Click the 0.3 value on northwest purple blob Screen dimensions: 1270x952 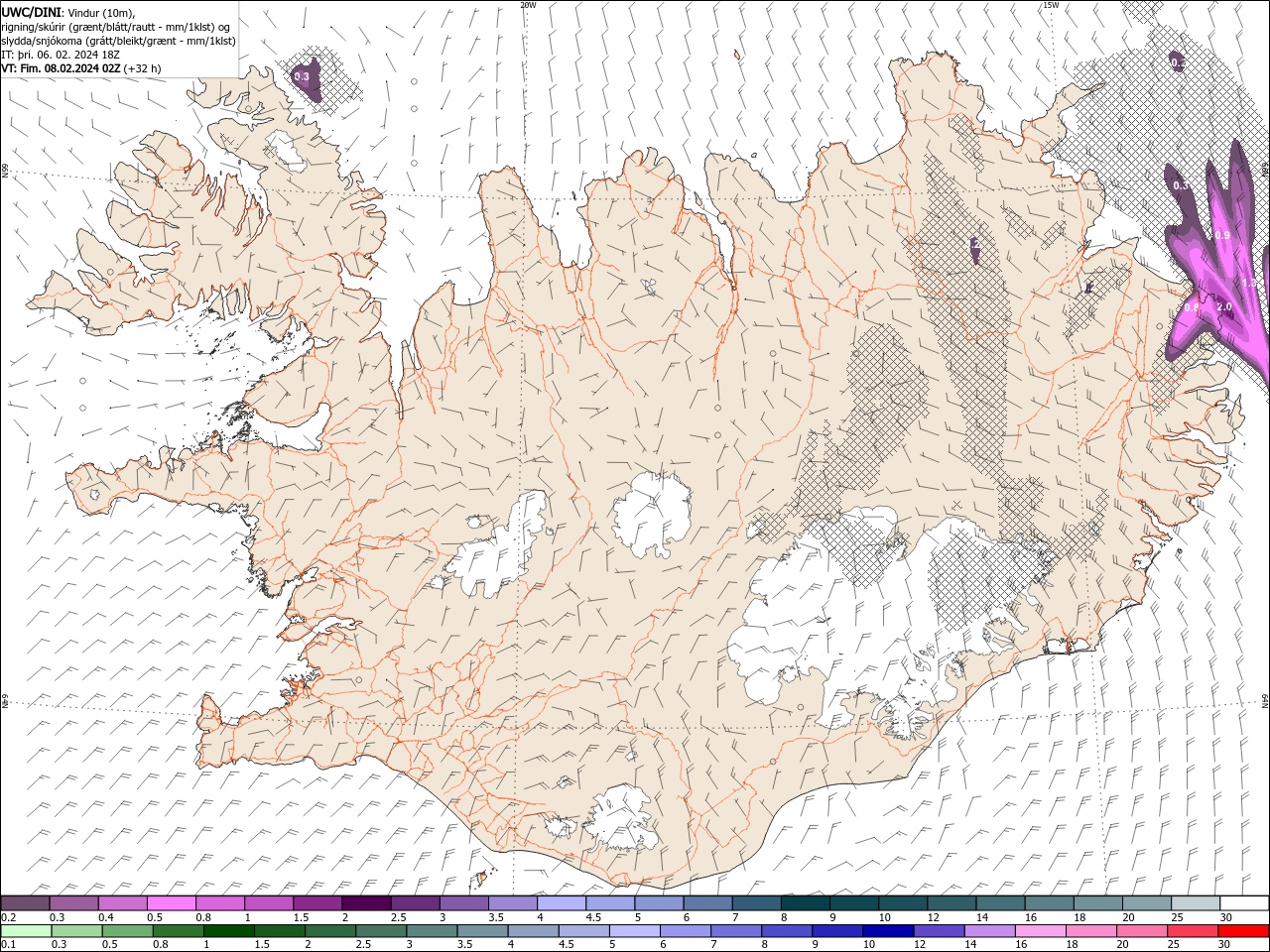click(303, 76)
